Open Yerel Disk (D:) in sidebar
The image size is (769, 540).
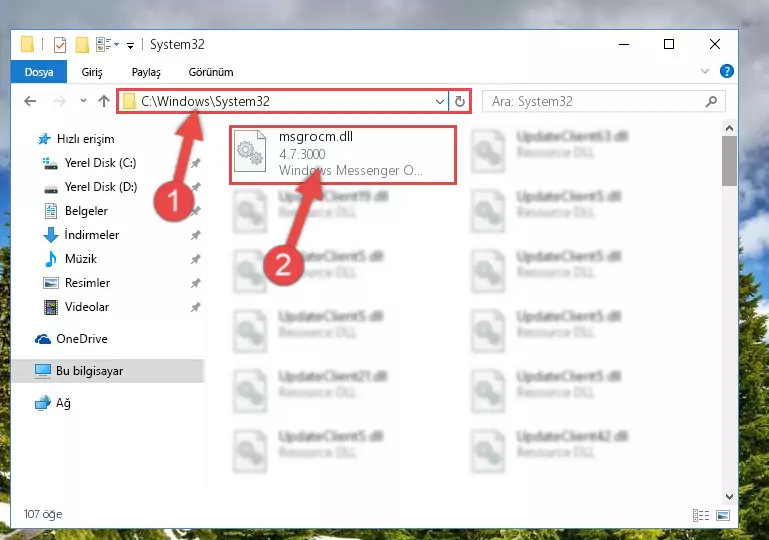pos(101,187)
